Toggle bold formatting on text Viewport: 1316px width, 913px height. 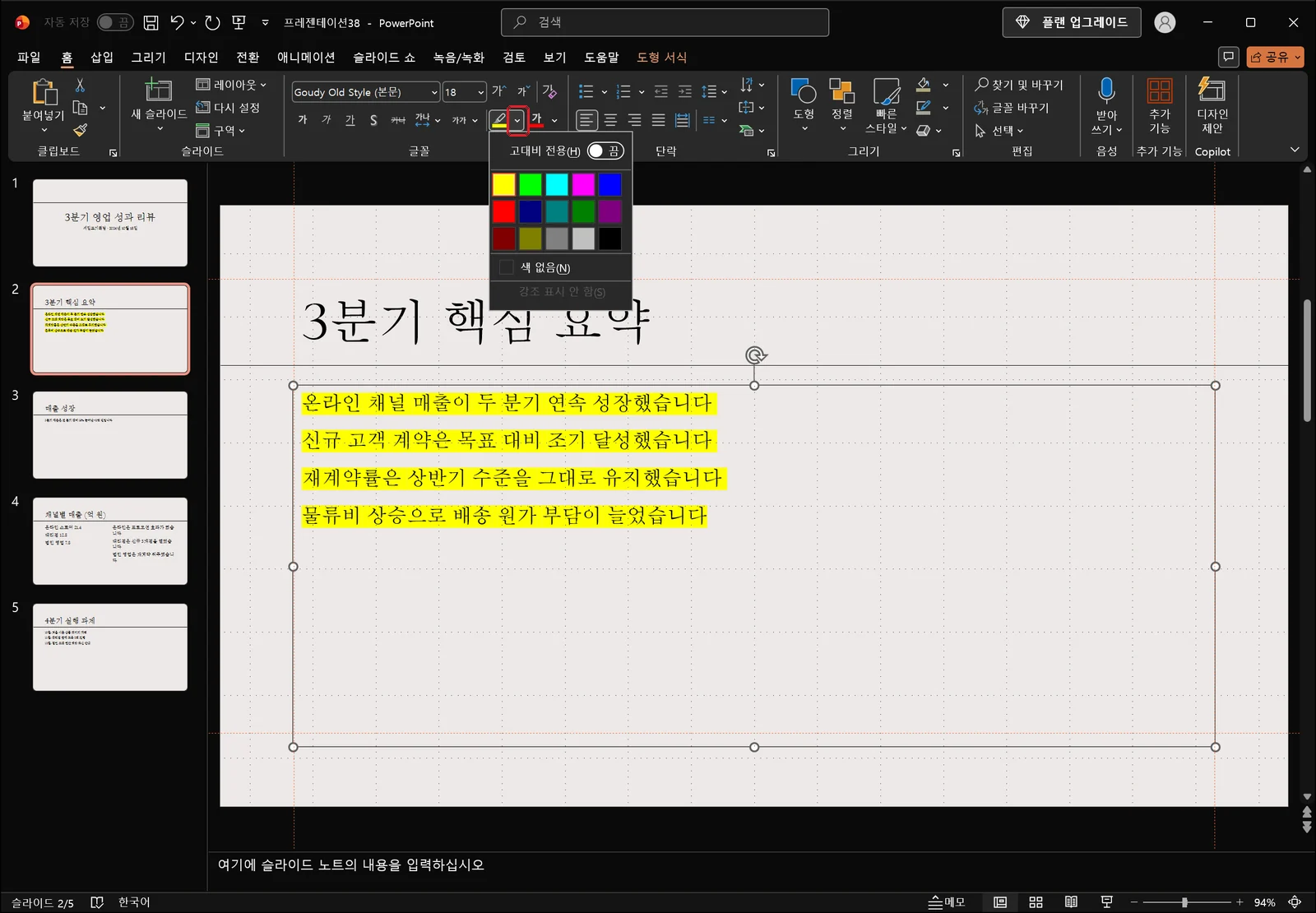(303, 120)
